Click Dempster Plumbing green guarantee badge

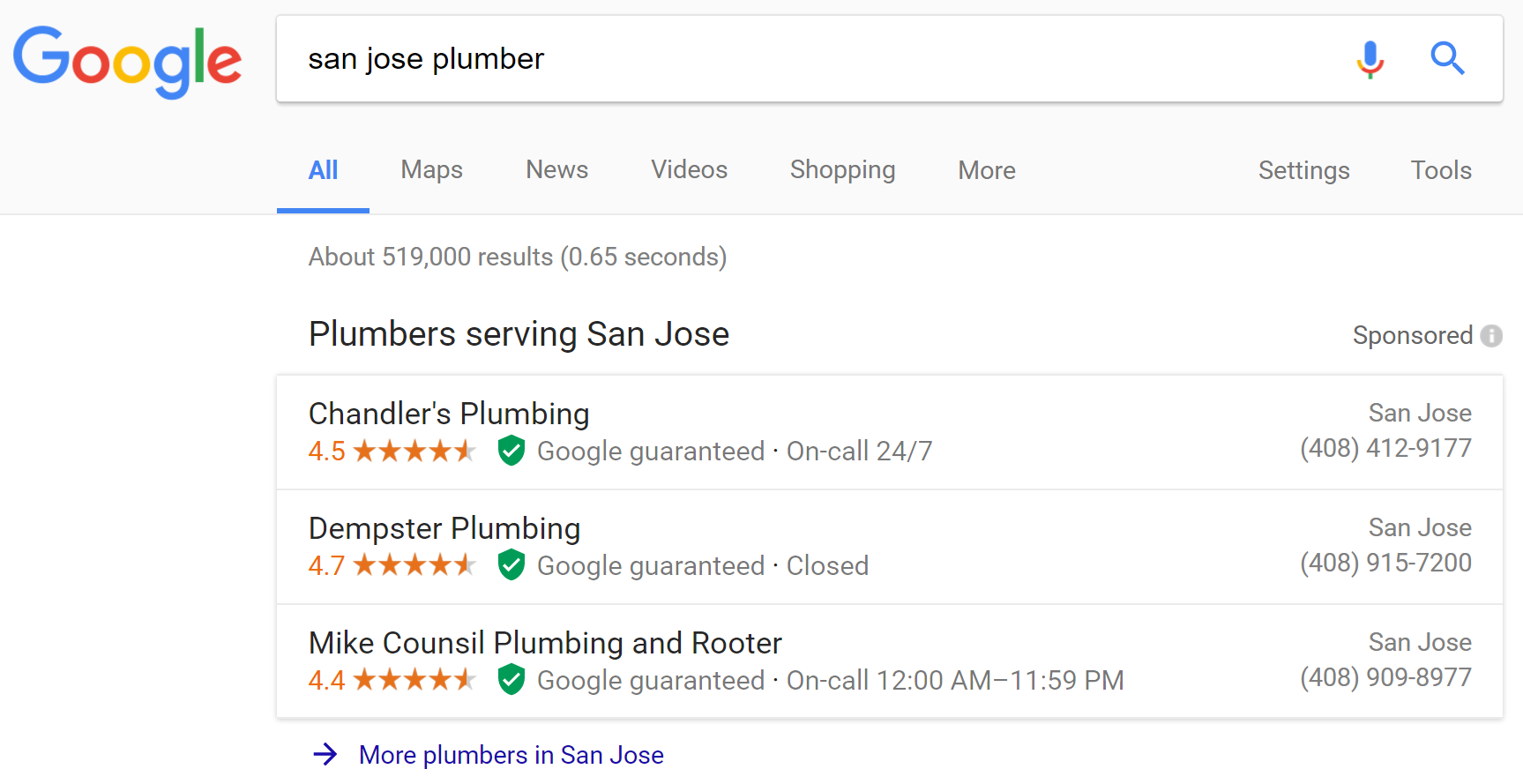(511, 565)
